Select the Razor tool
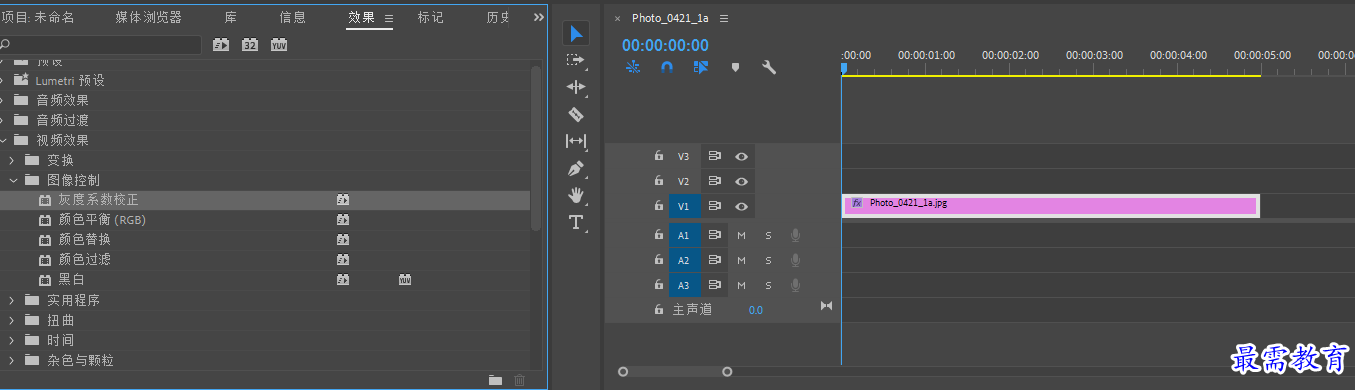This screenshot has height=390, width=1355. point(576,114)
